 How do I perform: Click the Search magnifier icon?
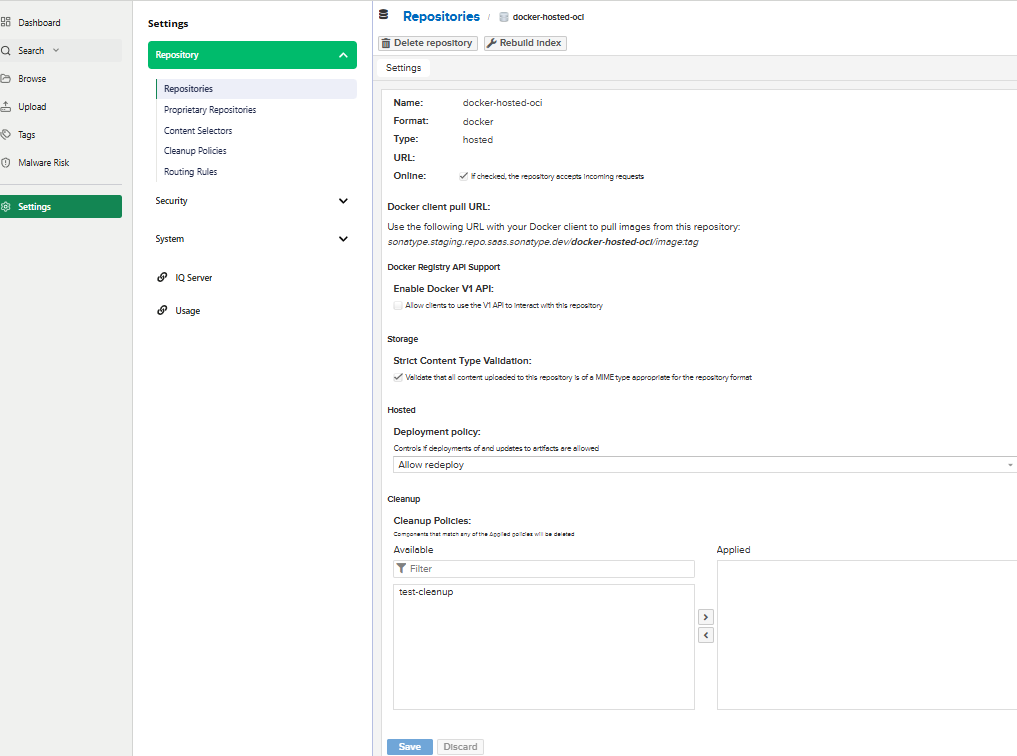coord(6,51)
